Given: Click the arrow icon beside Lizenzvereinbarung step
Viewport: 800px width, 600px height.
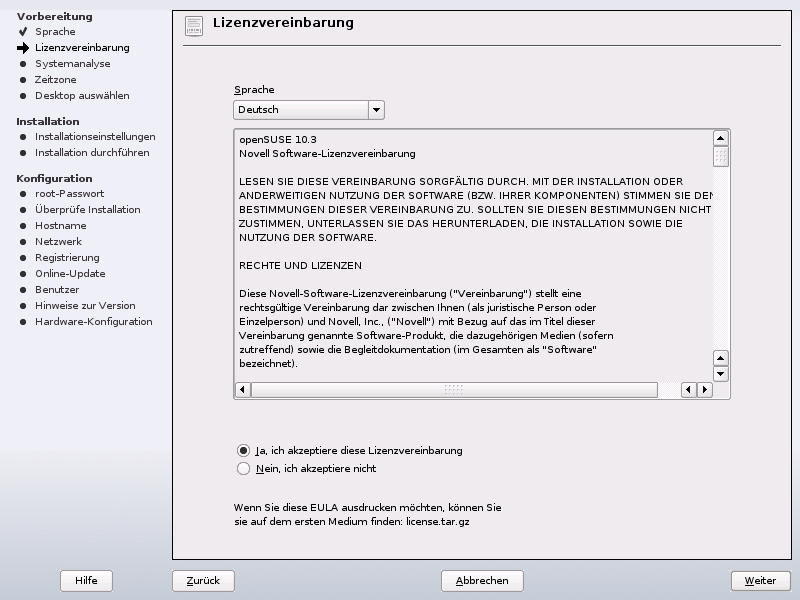Looking at the screenshot, I should [x=23, y=48].
